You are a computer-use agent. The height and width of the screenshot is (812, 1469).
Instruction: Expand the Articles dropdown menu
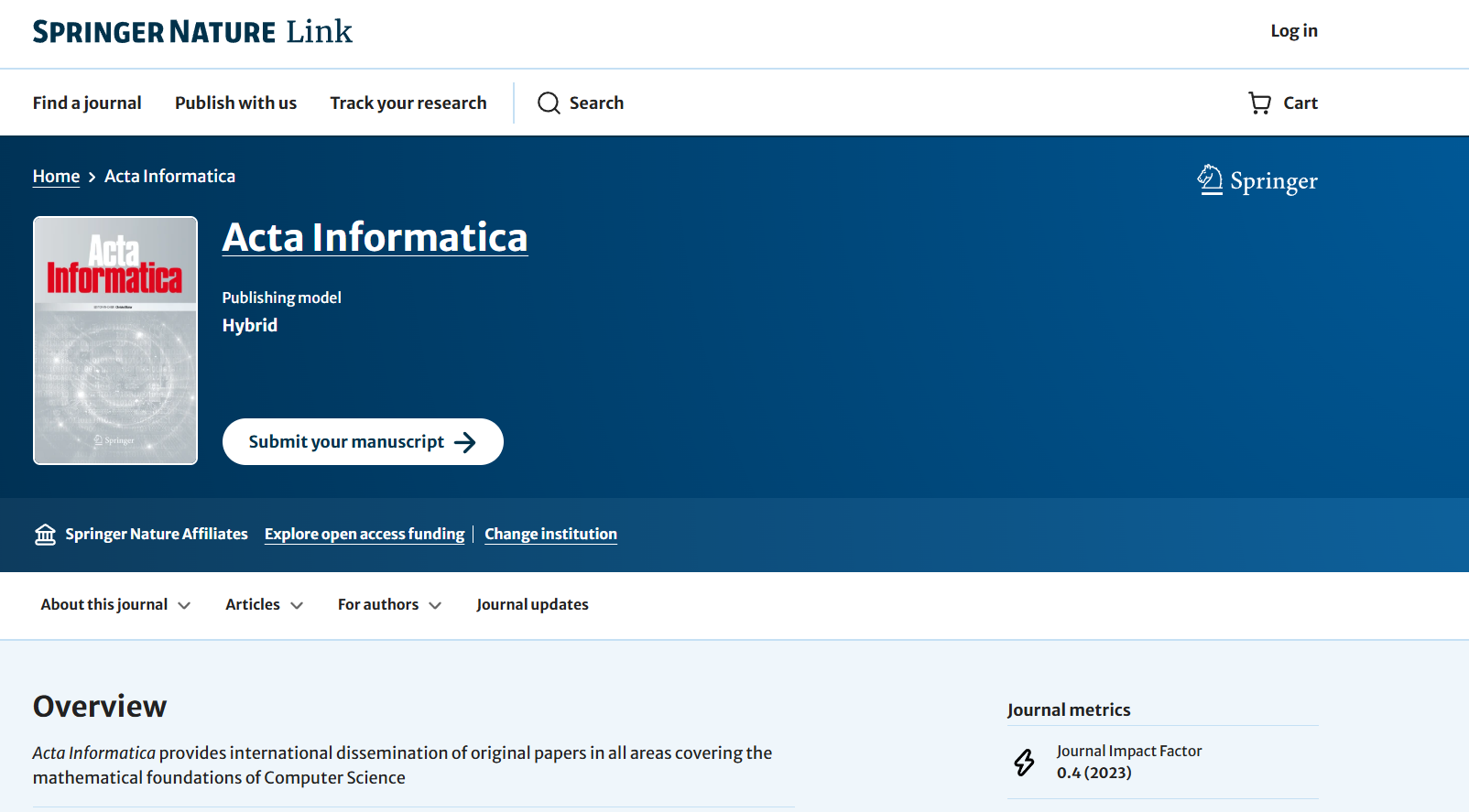pyautogui.click(x=264, y=604)
